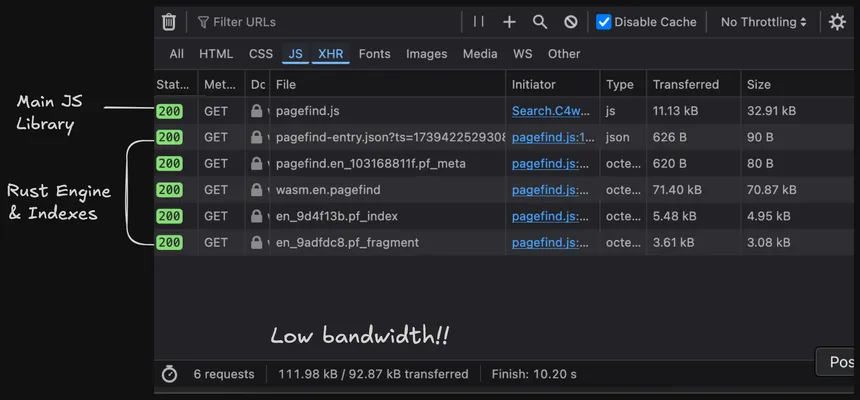Filter requests by Images
860x400 pixels.
(x=427, y=54)
